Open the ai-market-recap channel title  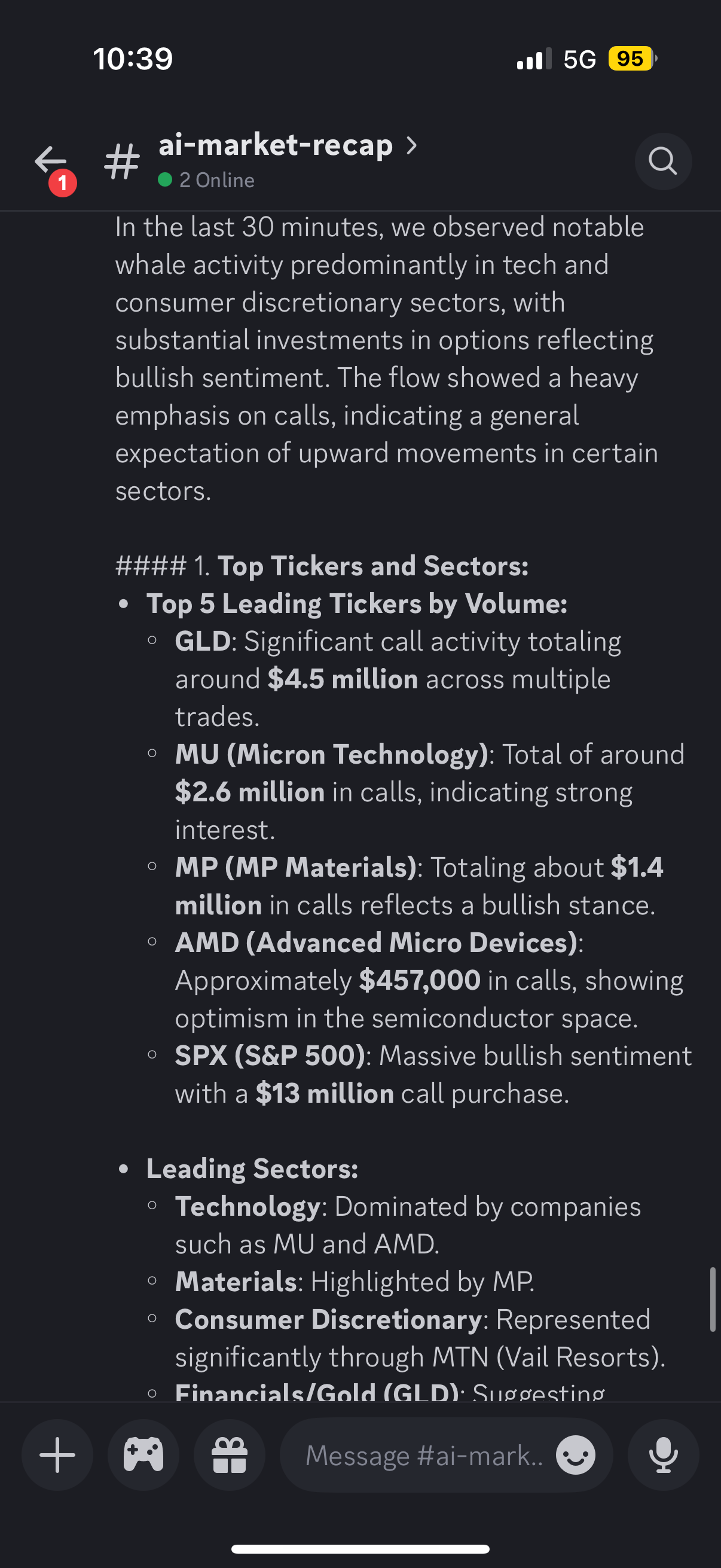tap(276, 145)
